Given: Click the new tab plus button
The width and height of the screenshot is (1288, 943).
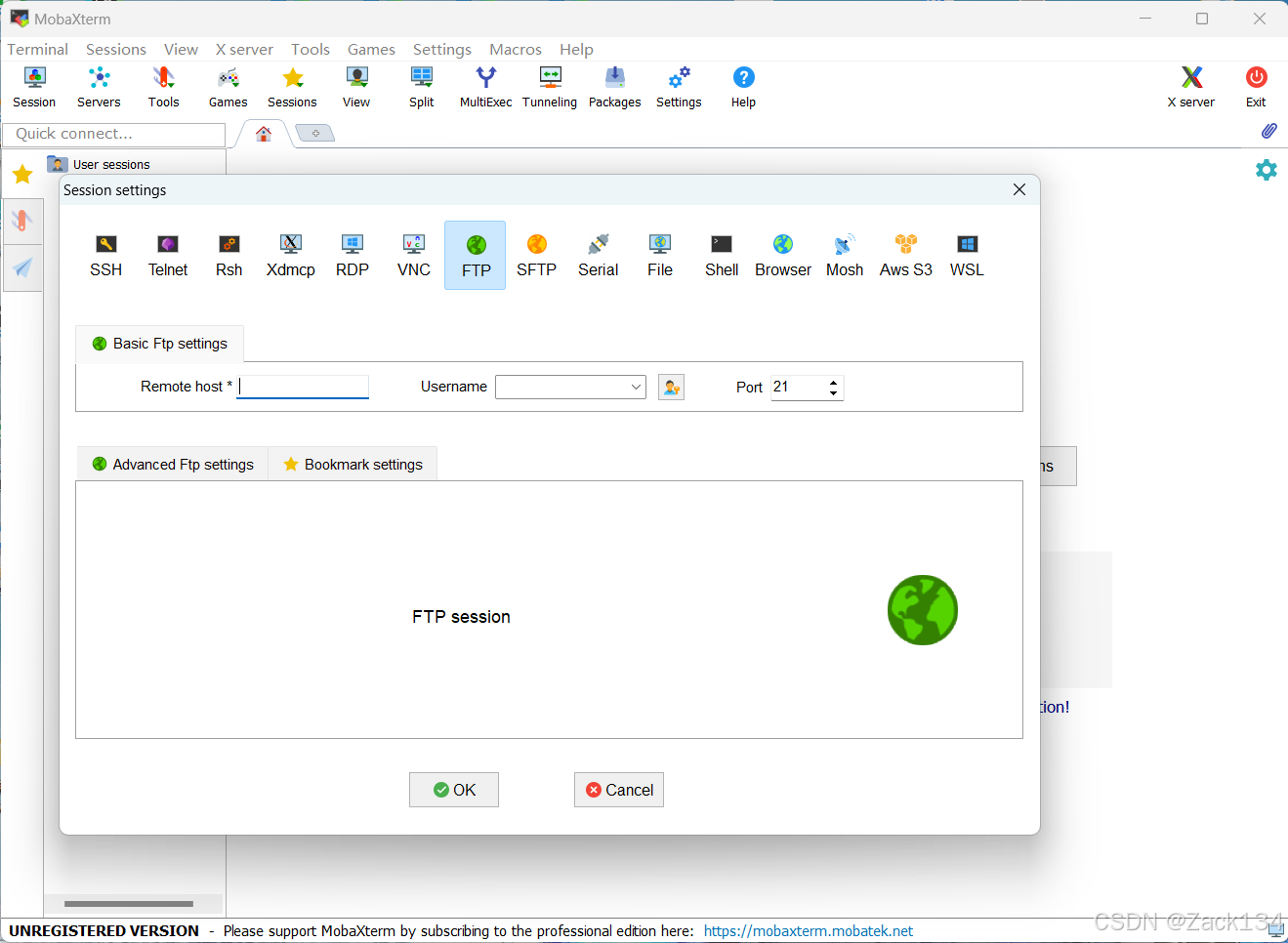Looking at the screenshot, I should pyautogui.click(x=315, y=134).
